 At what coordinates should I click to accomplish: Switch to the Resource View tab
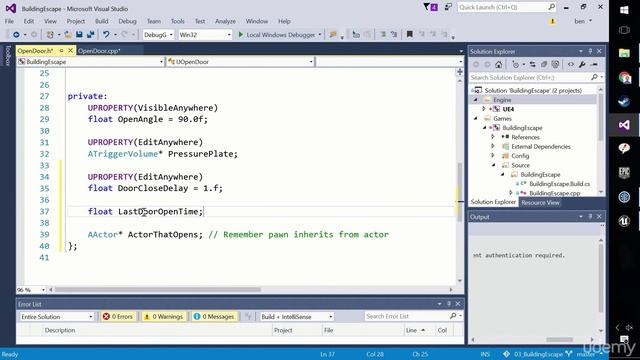pyautogui.click(x=540, y=202)
